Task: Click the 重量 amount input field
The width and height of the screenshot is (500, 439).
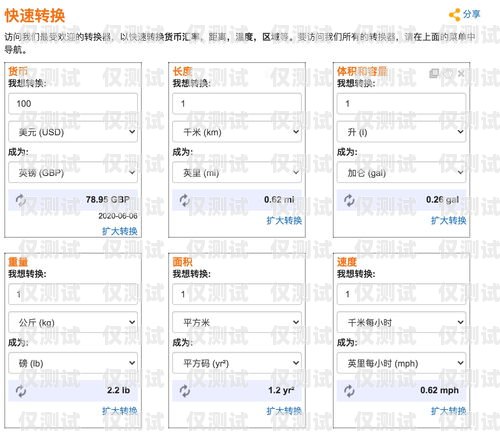Action: pos(73,294)
